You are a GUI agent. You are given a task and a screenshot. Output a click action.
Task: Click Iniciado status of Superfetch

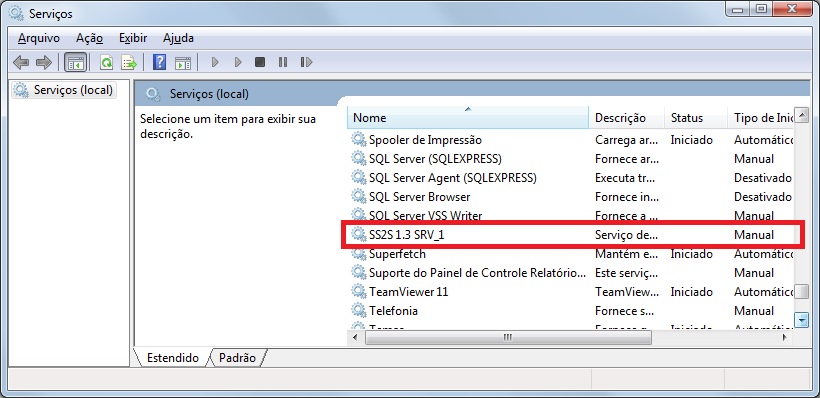pyautogui.click(x=691, y=254)
